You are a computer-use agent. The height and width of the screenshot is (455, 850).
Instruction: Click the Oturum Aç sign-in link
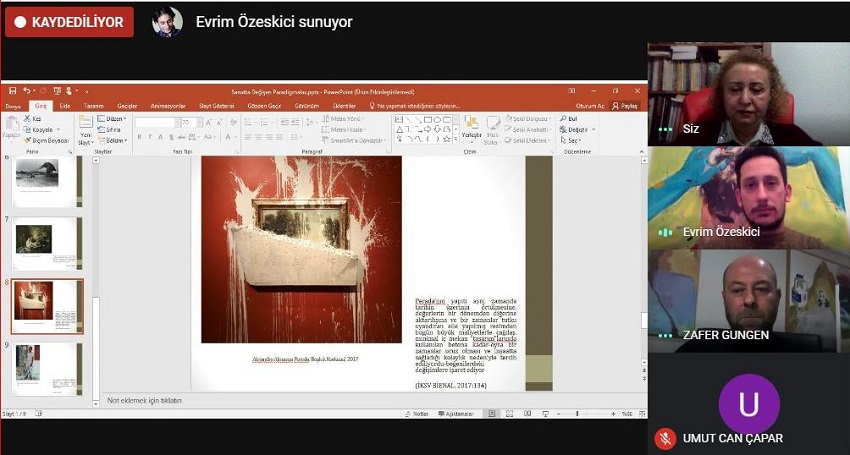[590, 105]
